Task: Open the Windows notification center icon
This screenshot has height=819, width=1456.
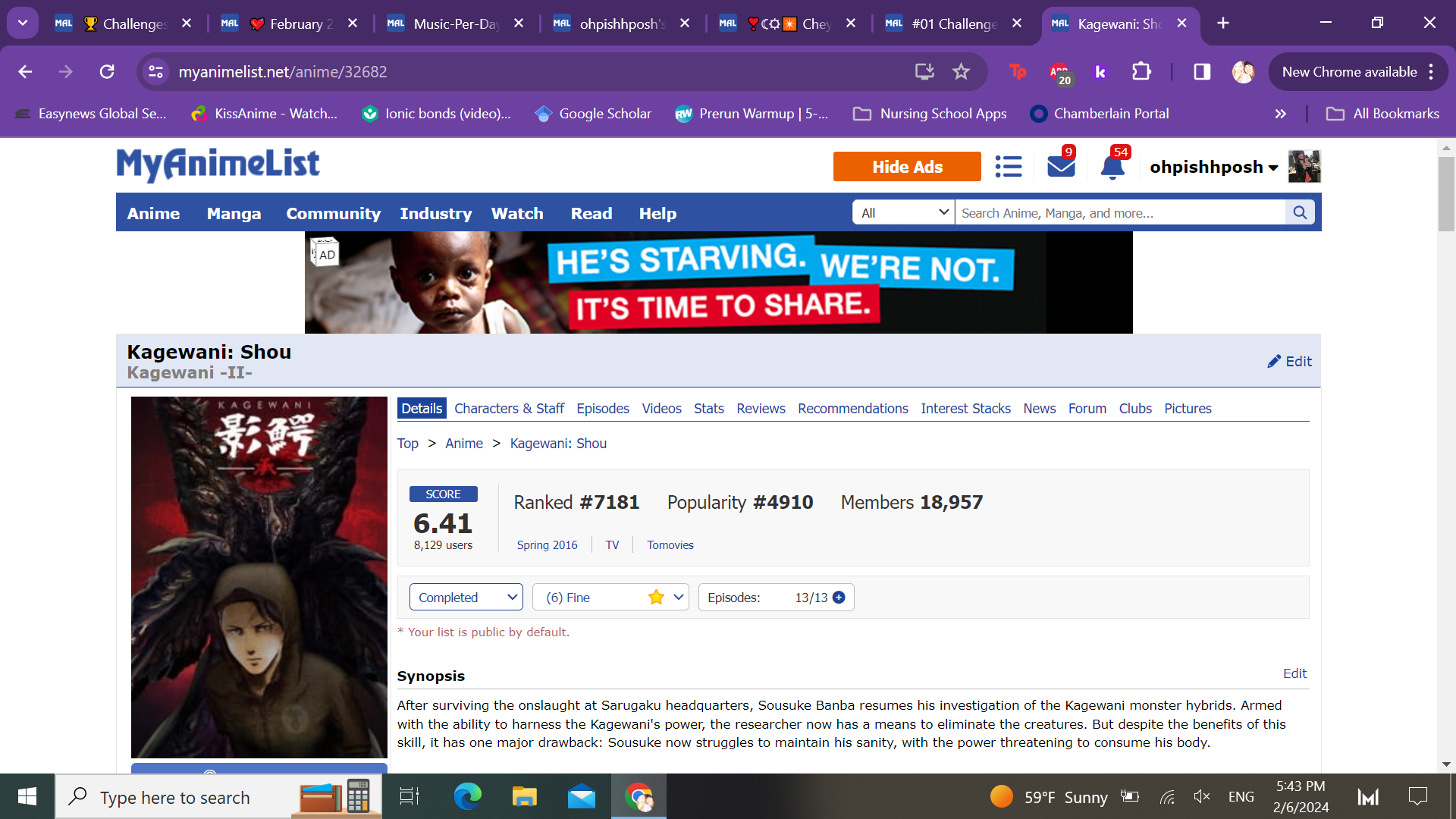Action: pos(1417,796)
